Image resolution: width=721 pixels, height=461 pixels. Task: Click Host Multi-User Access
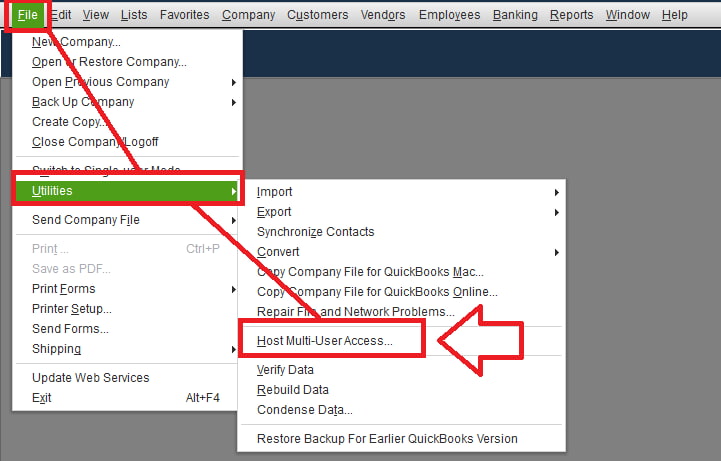tap(401, 341)
